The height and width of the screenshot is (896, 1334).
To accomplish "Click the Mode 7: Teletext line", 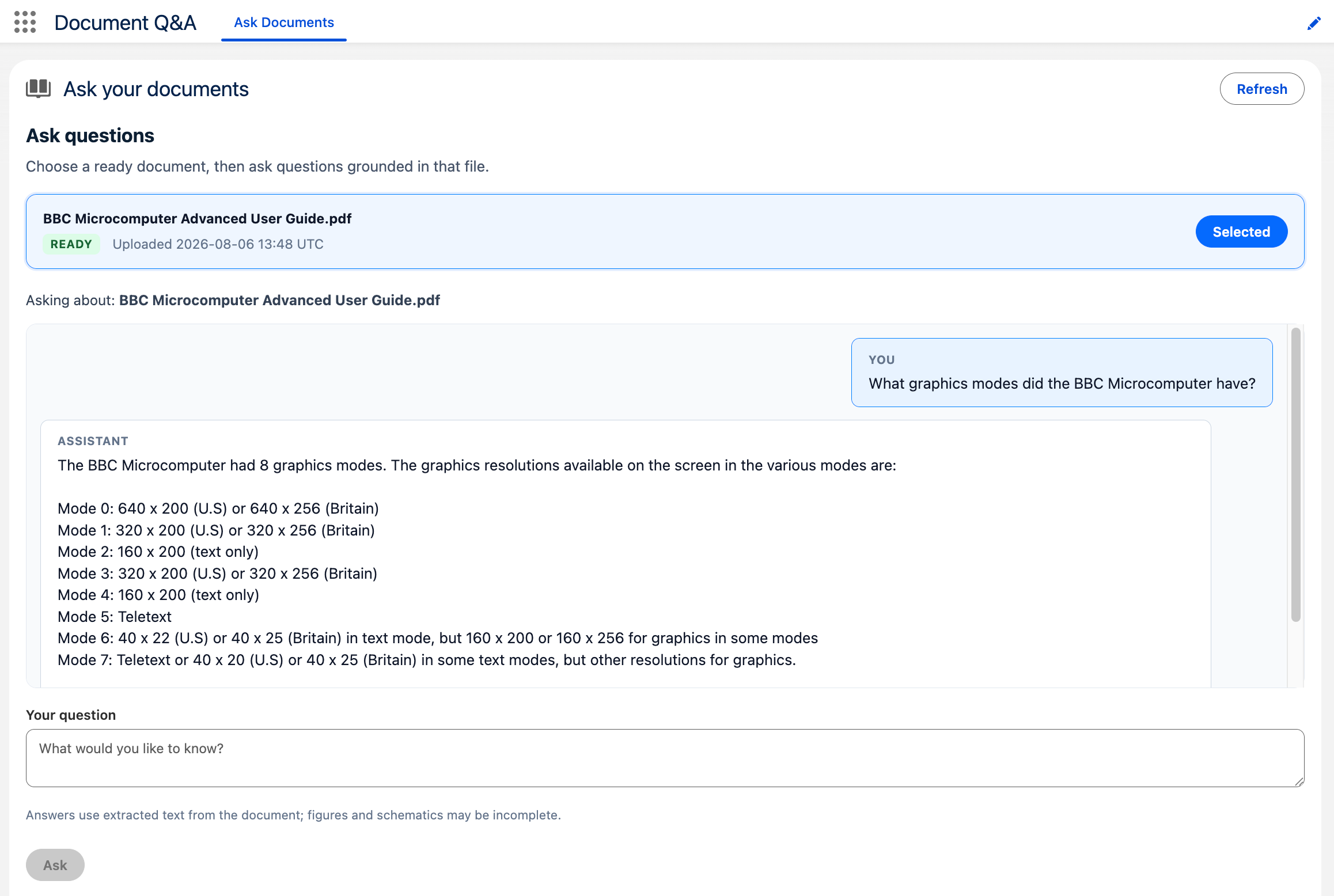I will tap(427, 660).
